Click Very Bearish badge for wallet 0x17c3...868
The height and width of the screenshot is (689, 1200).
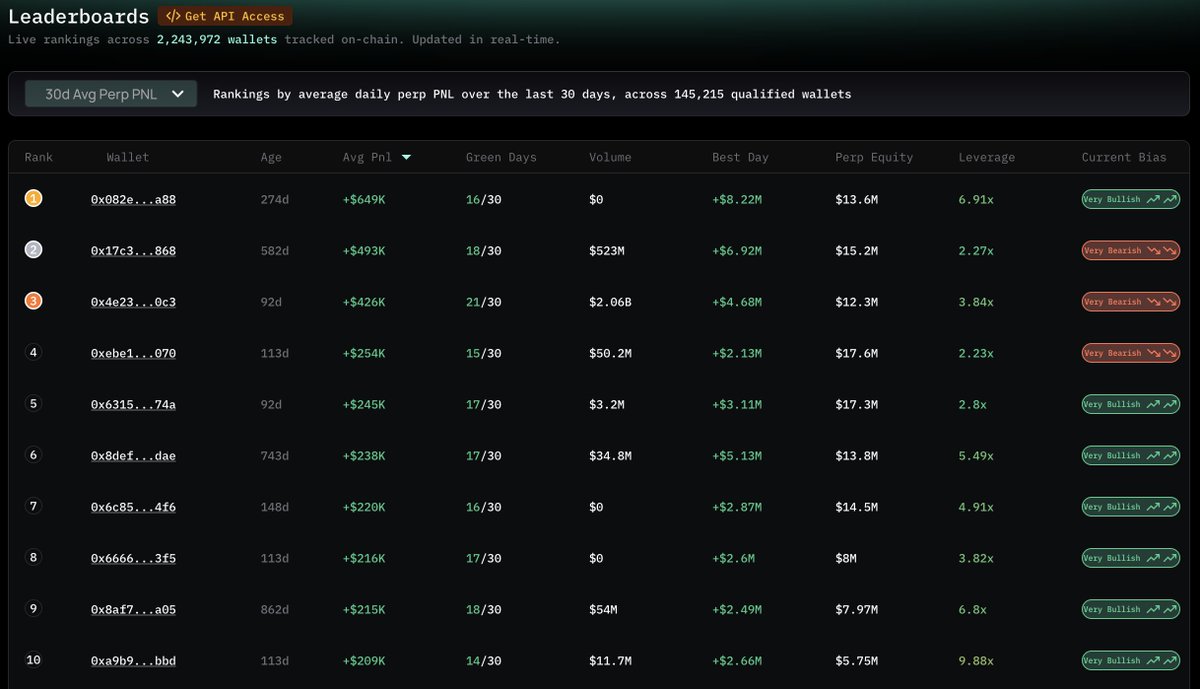(1131, 250)
